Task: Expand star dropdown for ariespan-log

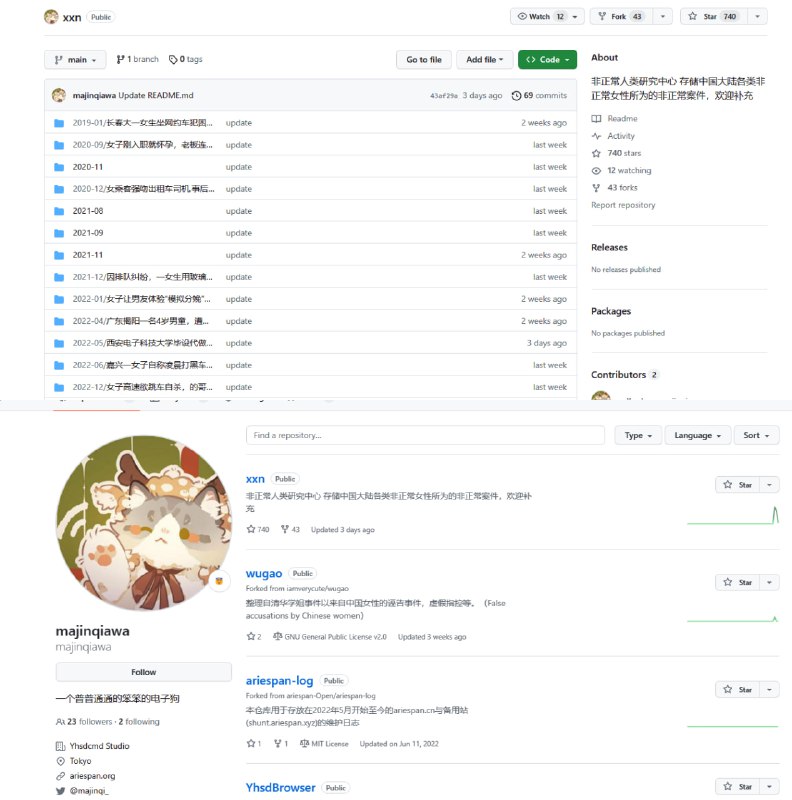Action: coord(770,689)
